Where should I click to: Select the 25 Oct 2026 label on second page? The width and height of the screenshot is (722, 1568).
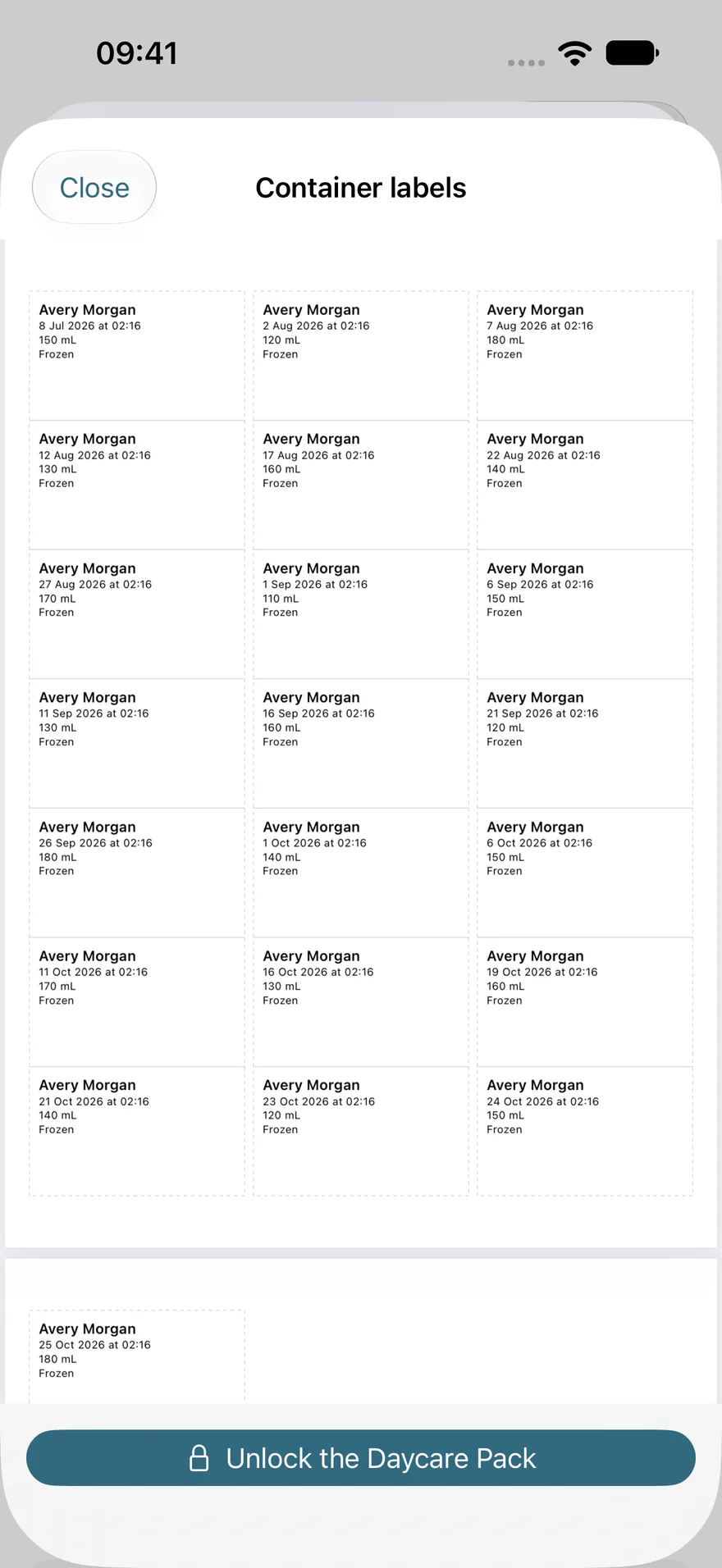(137, 1356)
